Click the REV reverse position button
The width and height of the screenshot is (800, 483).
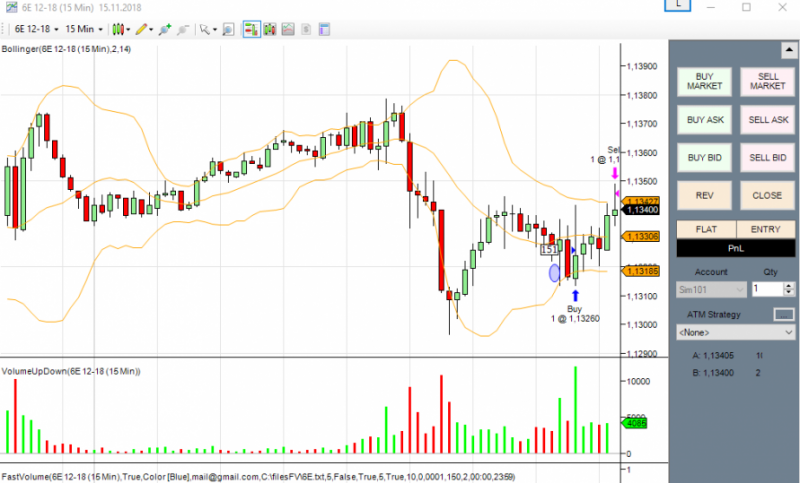[x=705, y=195]
